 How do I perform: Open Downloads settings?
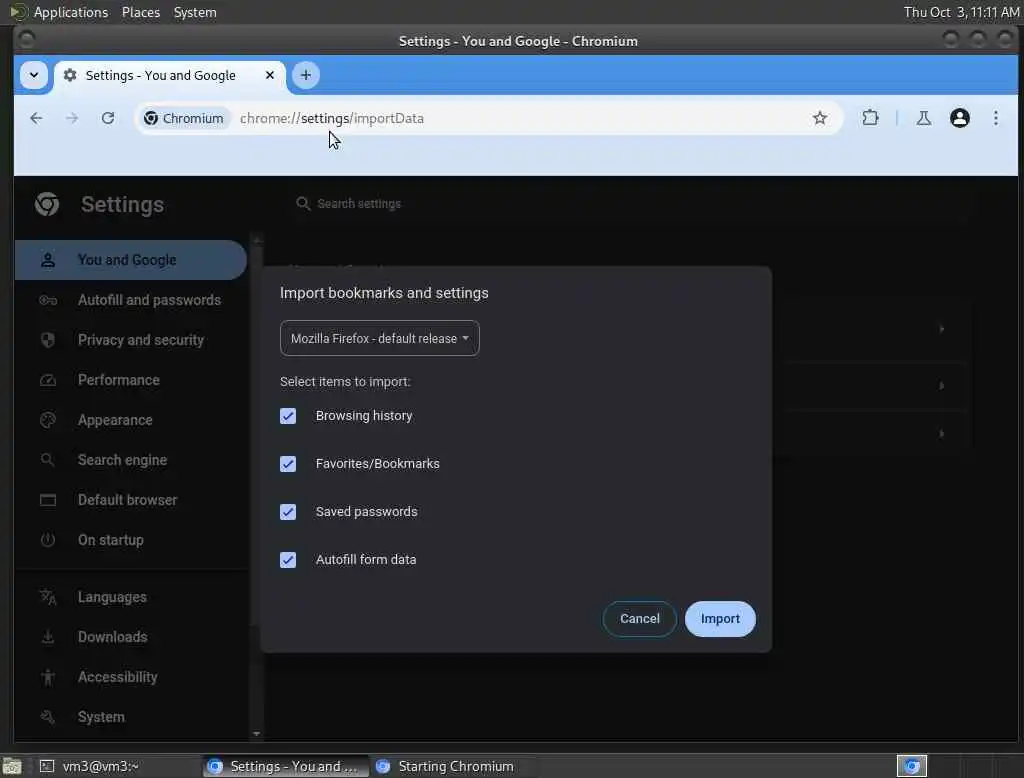tap(131, 637)
